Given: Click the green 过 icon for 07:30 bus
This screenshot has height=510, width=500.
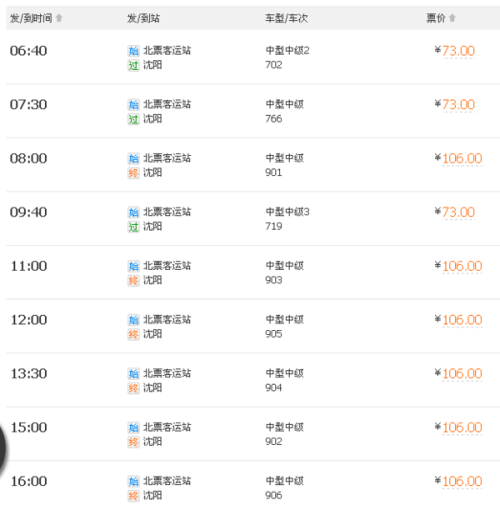Looking at the screenshot, I should coord(133,119).
